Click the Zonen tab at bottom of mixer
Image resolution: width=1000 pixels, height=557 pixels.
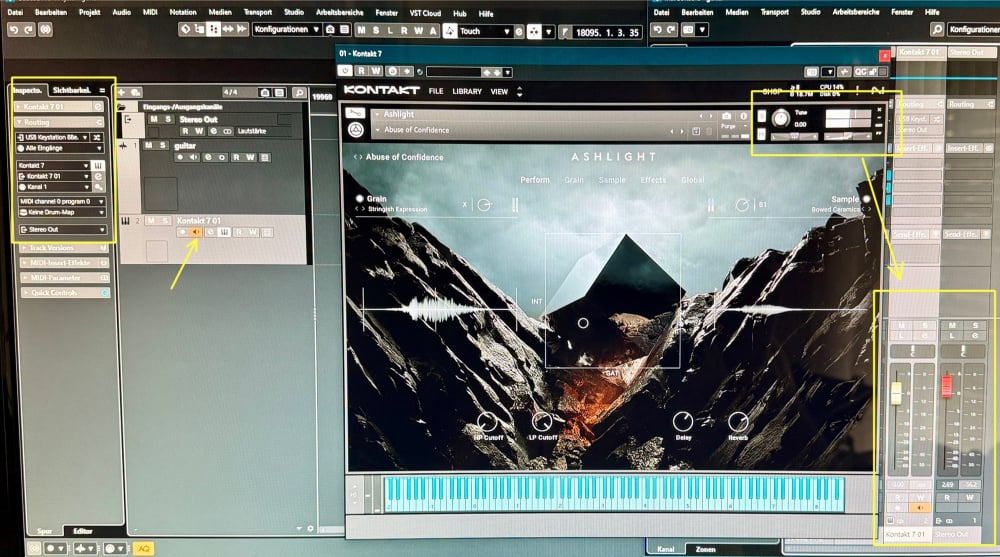click(x=705, y=549)
